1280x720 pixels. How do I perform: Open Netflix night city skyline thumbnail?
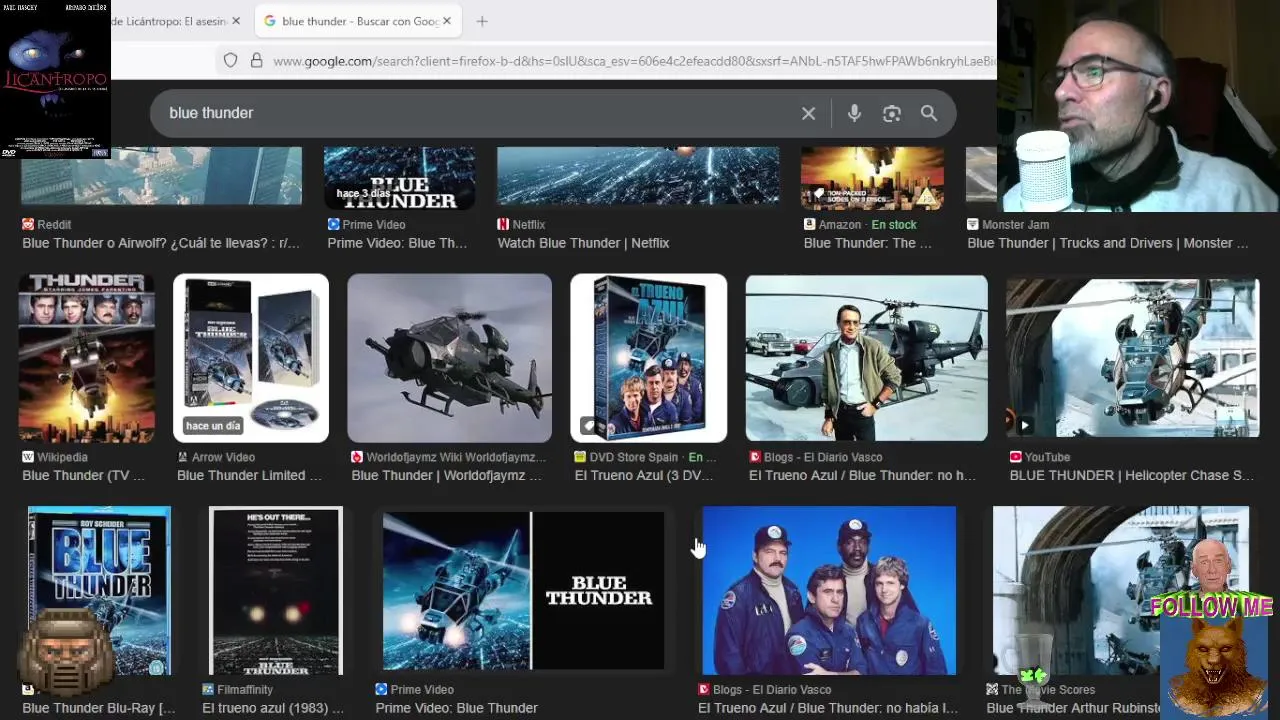638,175
